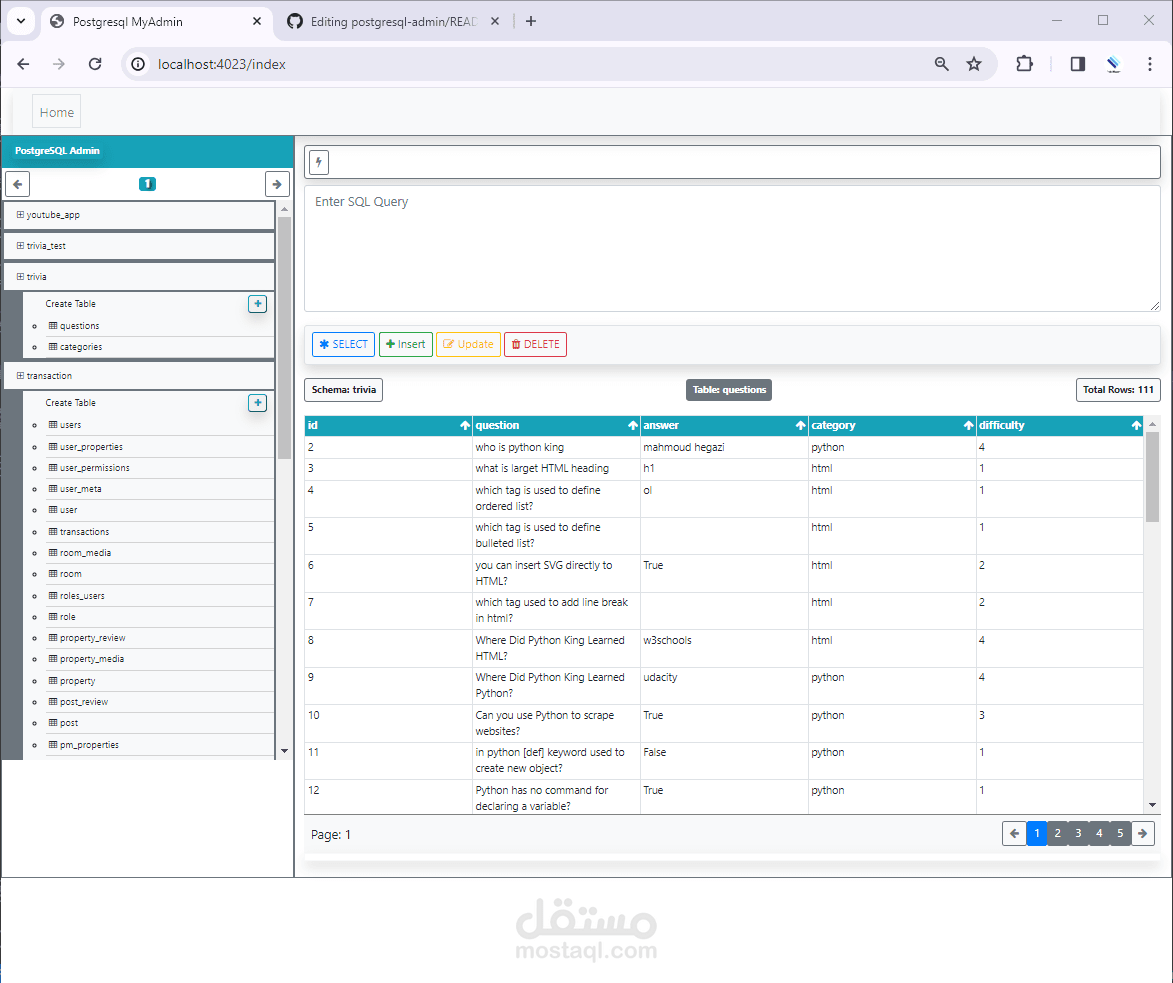Toggle the browser side panel

coord(1078,64)
